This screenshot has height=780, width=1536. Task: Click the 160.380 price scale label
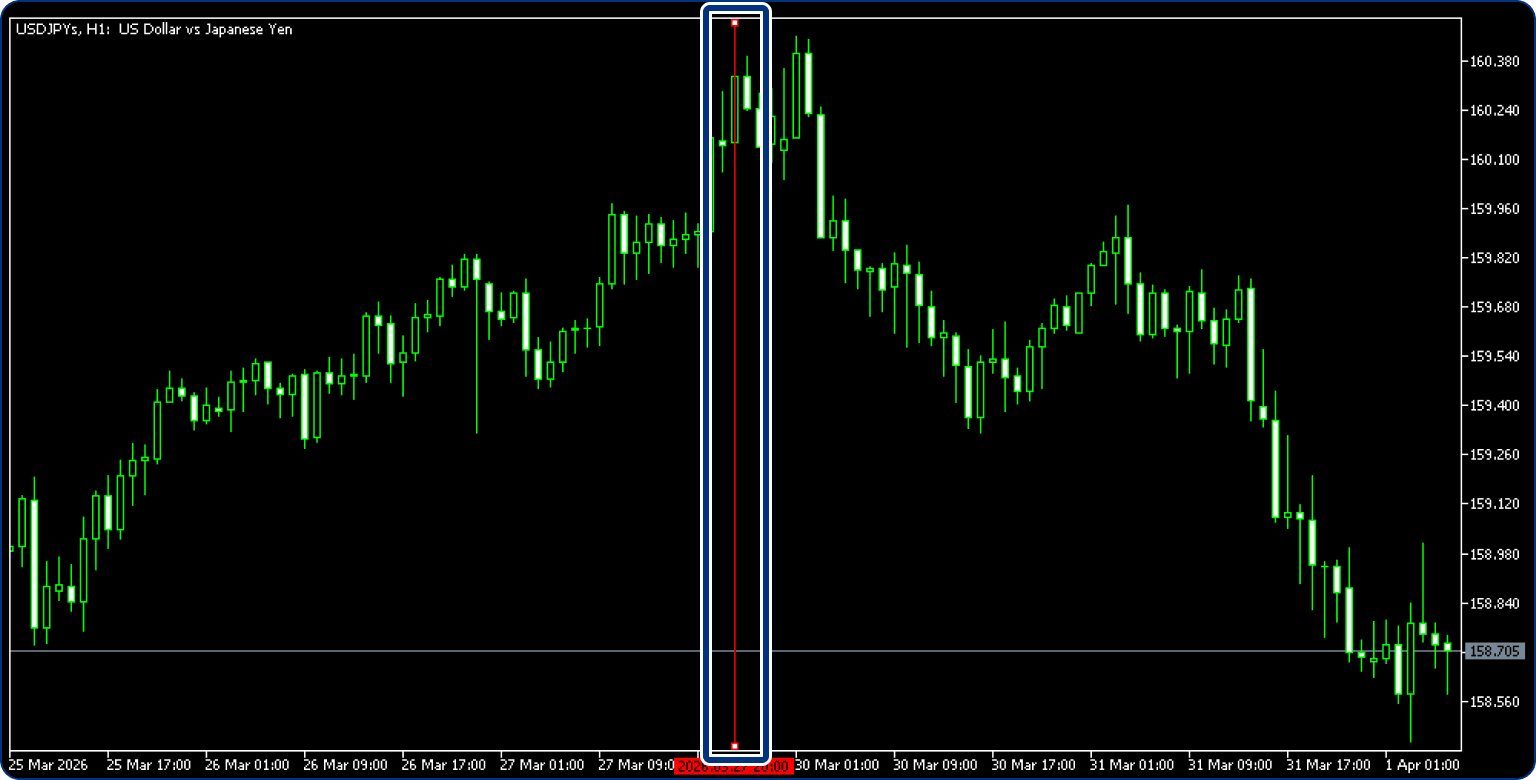click(1494, 61)
